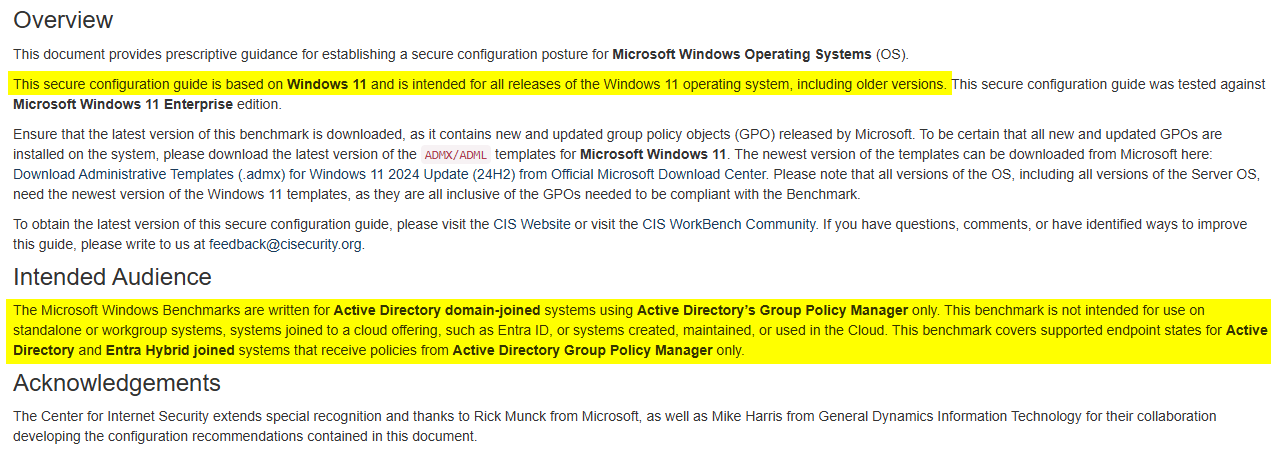Click bold Microsoft Windows 11 Enterprise text
1274x451 pixels.
coord(123,104)
